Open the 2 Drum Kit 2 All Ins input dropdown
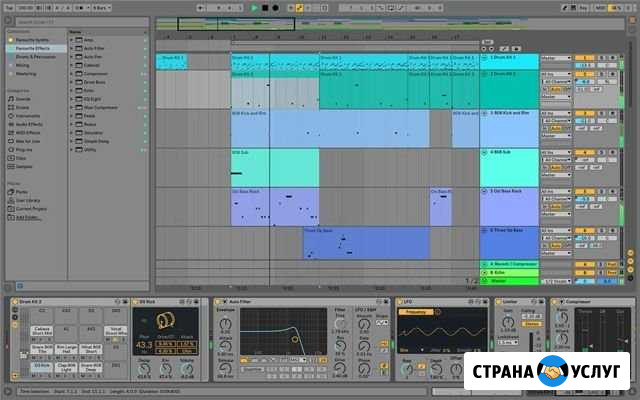The width and height of the screenshot is (640, 400). [556, 74]
